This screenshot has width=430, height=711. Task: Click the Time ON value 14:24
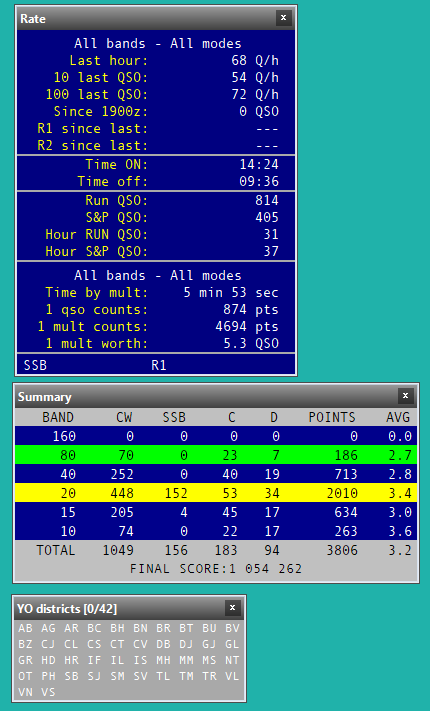tap(259, 164)
